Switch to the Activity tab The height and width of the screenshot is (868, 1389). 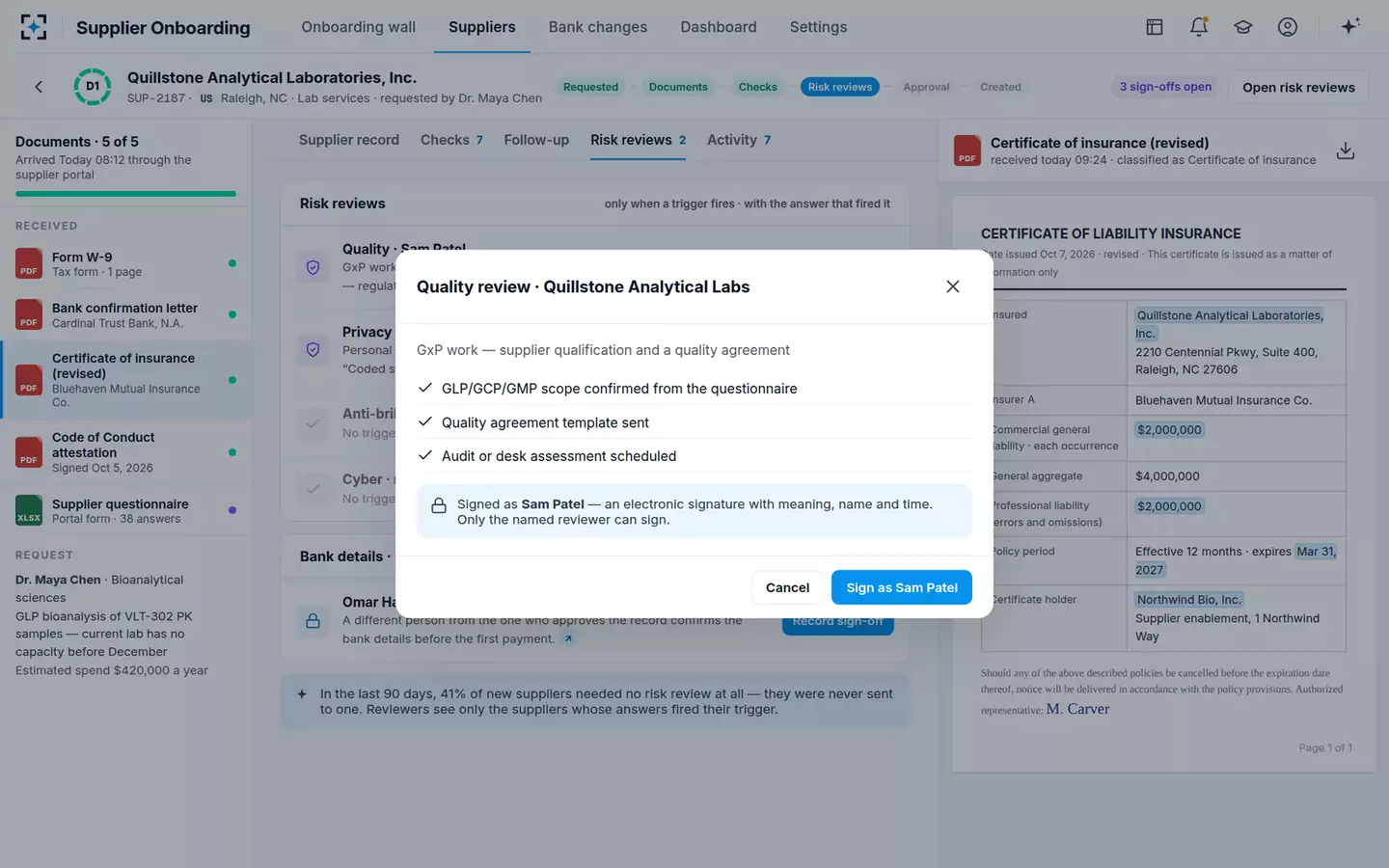[x=739, y=140]
